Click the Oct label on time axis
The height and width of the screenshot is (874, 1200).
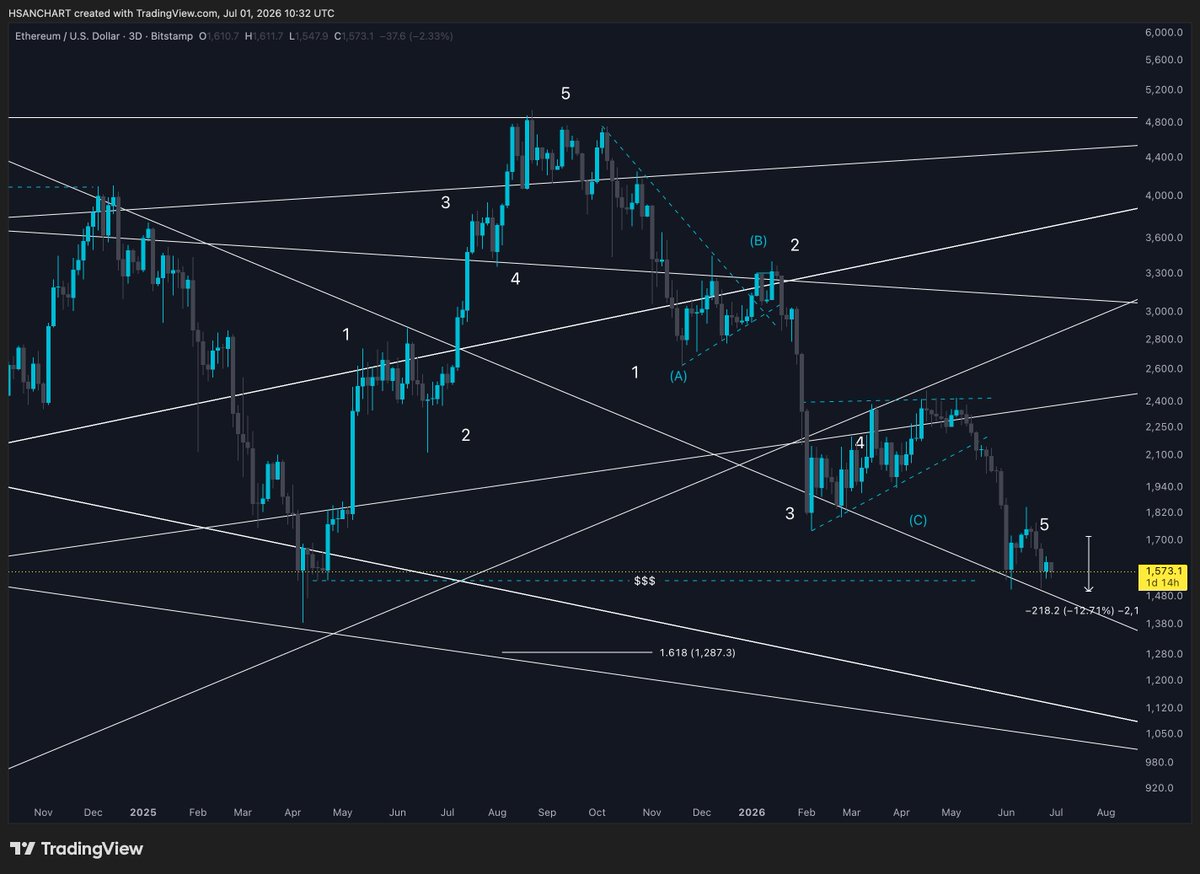pyautogui.click(x=597, y=814)
